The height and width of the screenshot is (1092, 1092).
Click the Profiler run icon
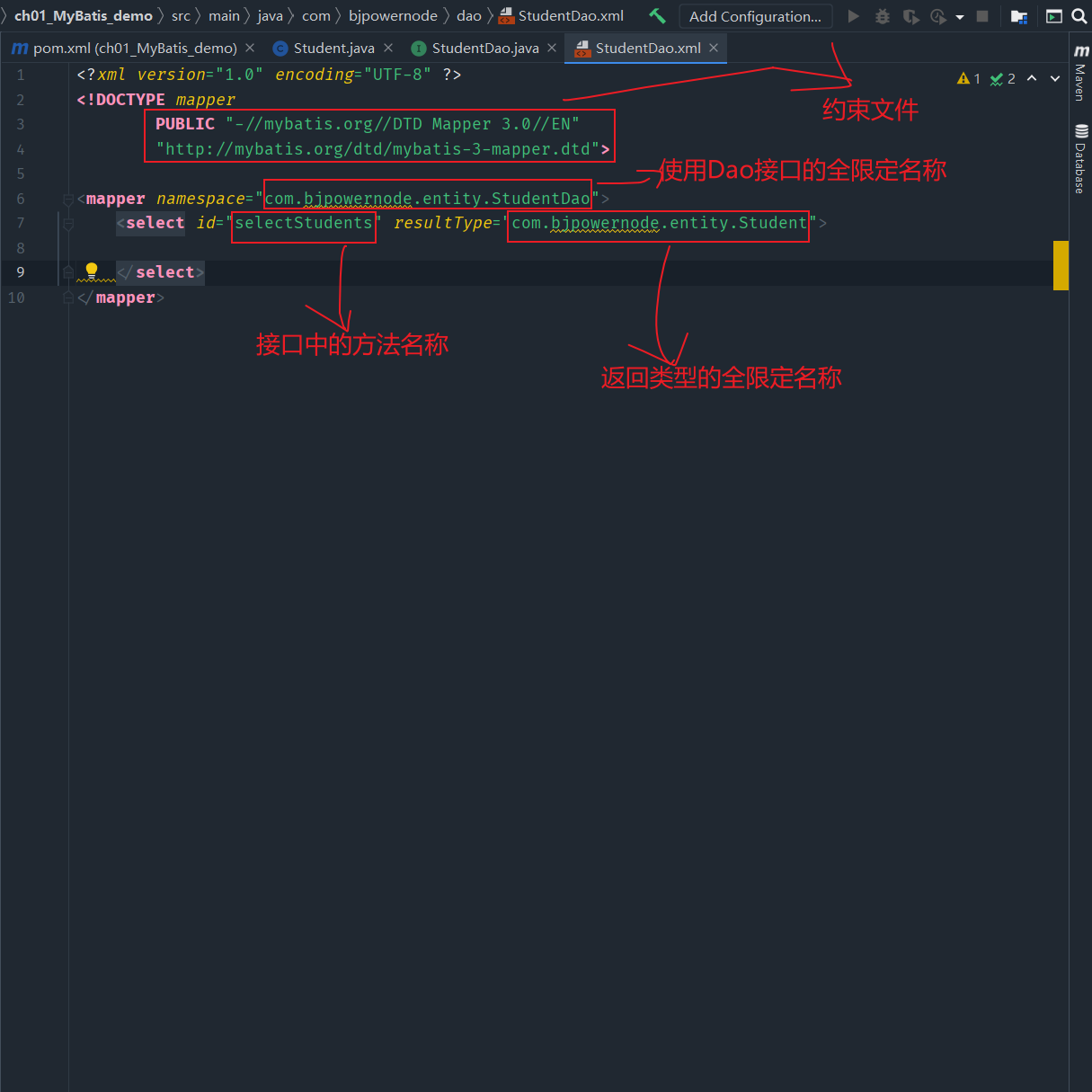938,16
